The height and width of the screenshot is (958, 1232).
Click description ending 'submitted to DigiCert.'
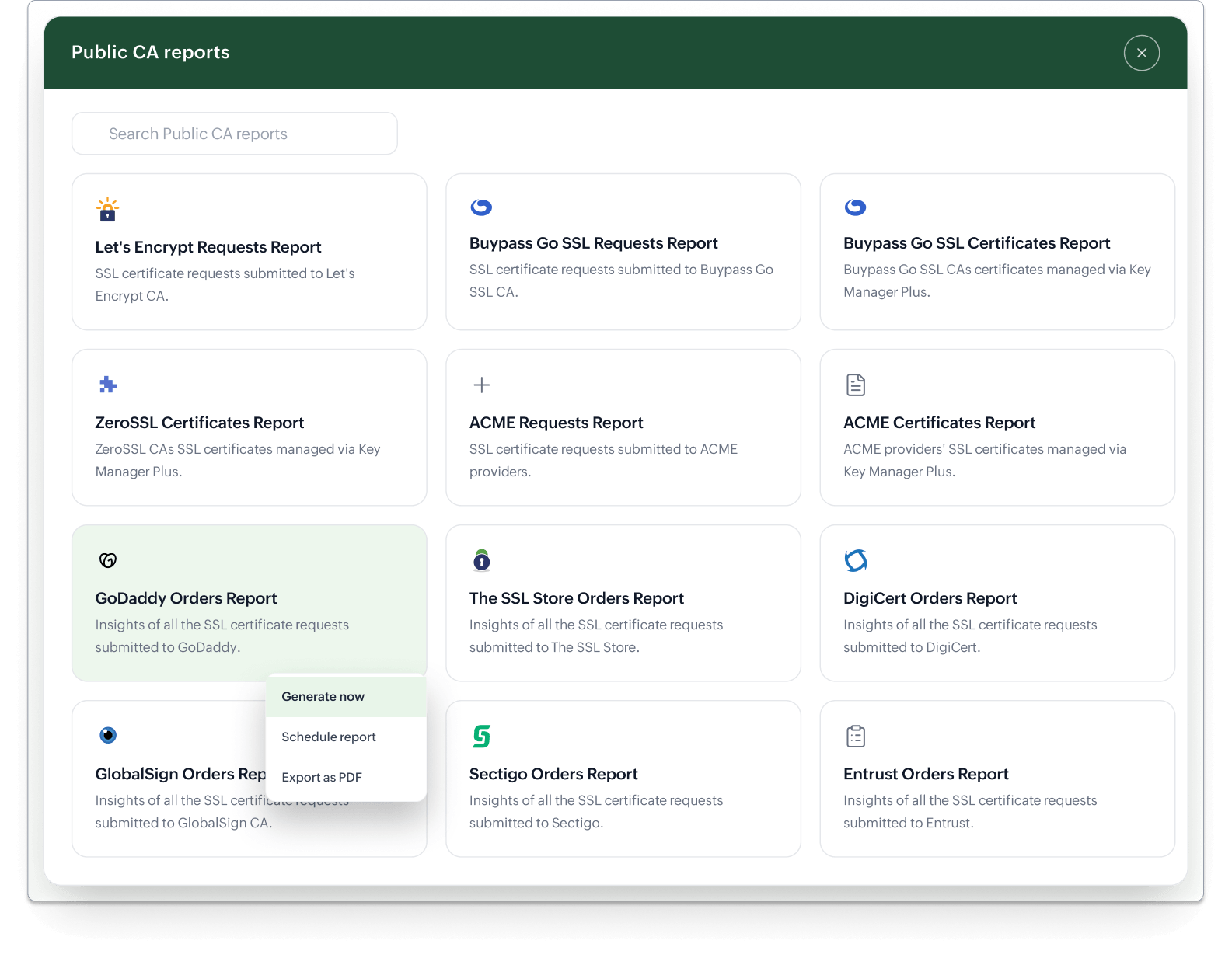[971, 636]
